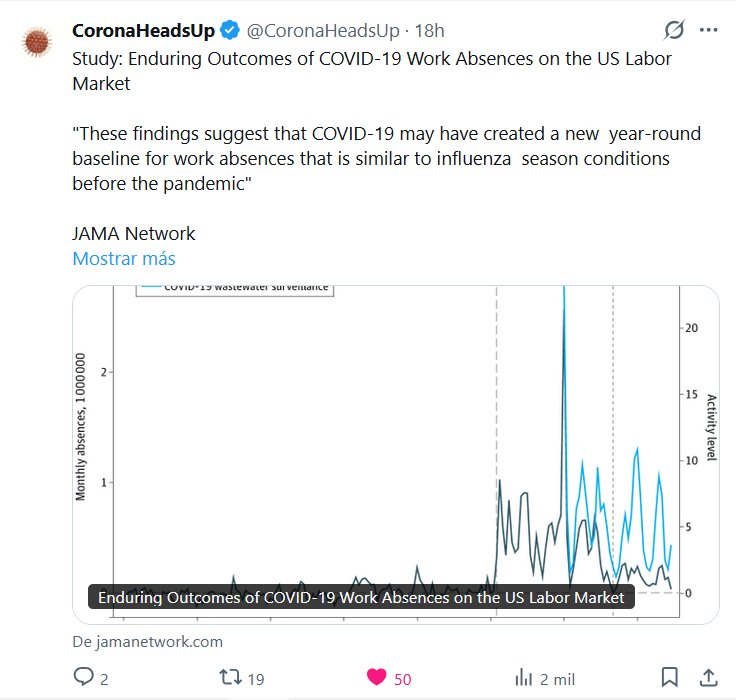
Task: Click the reply speech bubble icon
Action: [x=84, y=678]
